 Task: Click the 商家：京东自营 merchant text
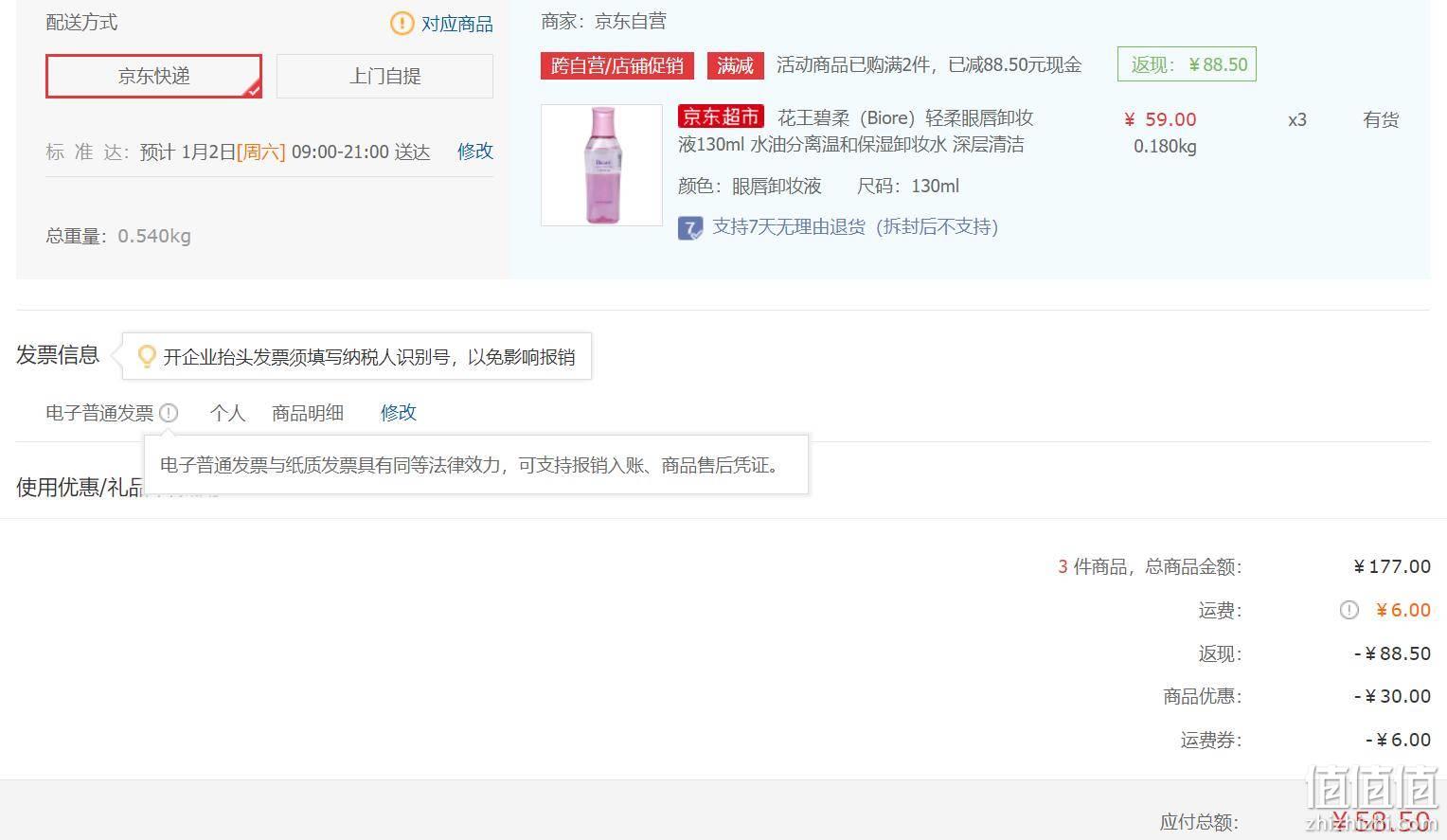(x=604, y=22)
